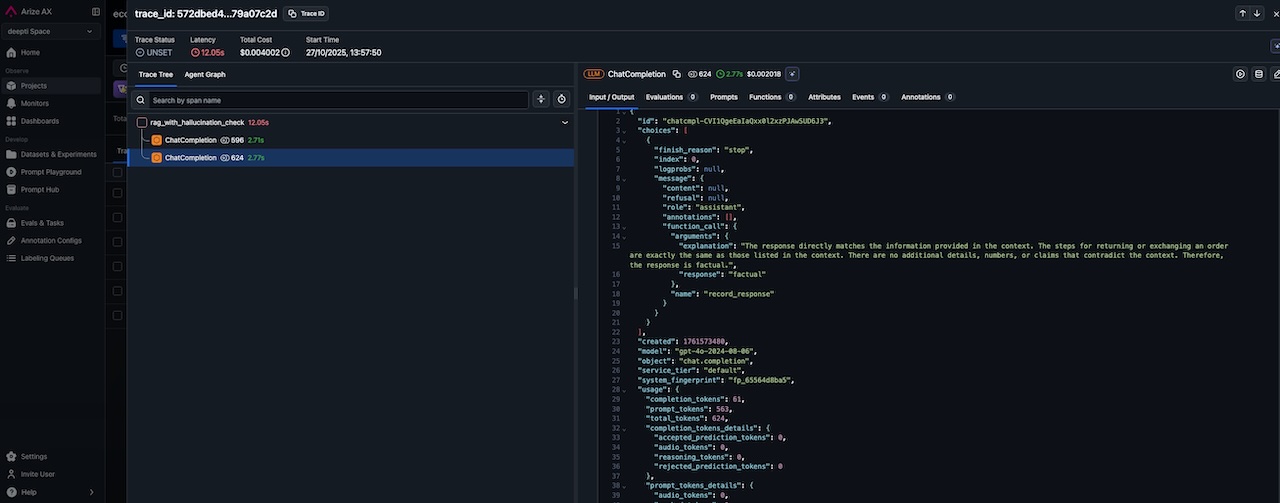Copy the ChatCompletion span name
The height and width of the screenshot is (503, 1280).
[x=676, y=74]
